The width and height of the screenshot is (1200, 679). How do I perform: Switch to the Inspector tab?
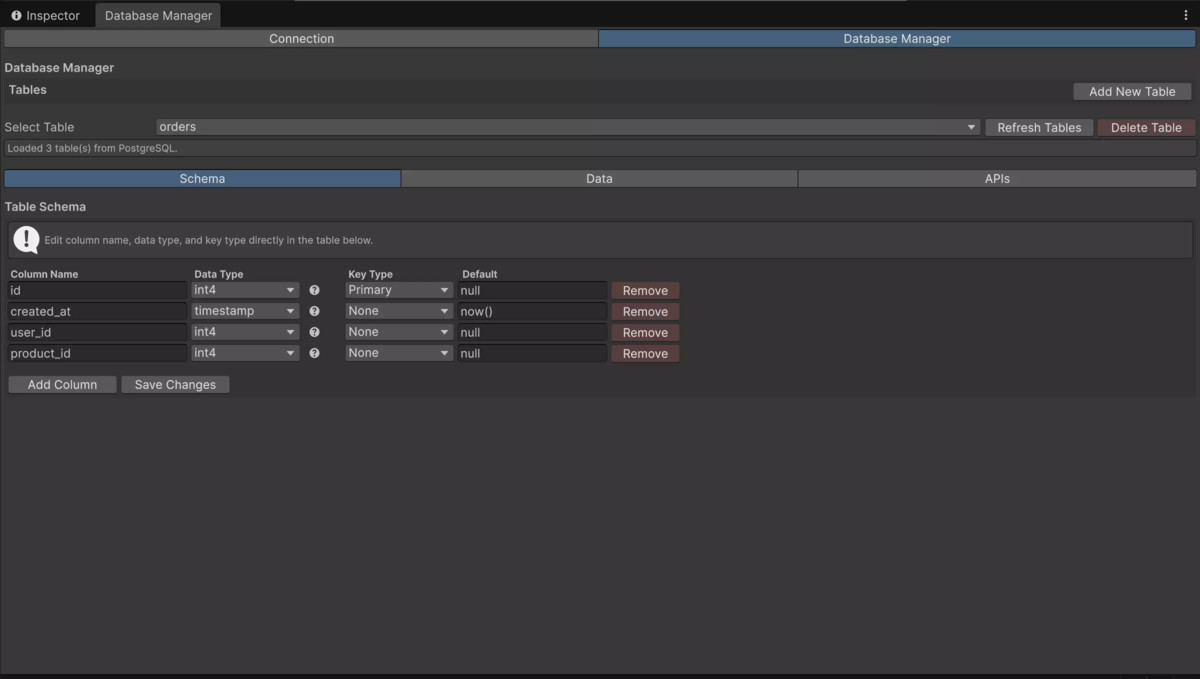click(x=46, y=15)
